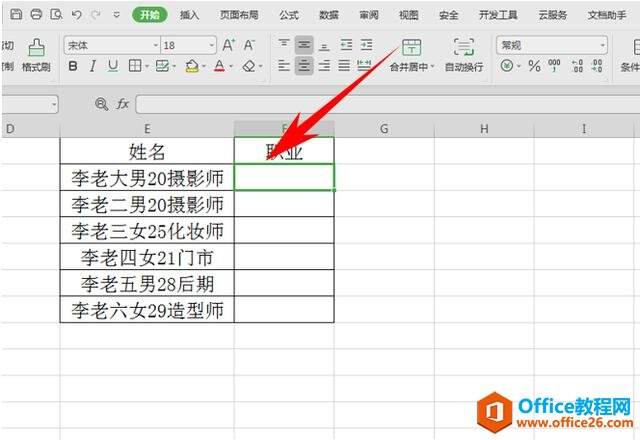Apply cell borders icon

click(135, 66)
